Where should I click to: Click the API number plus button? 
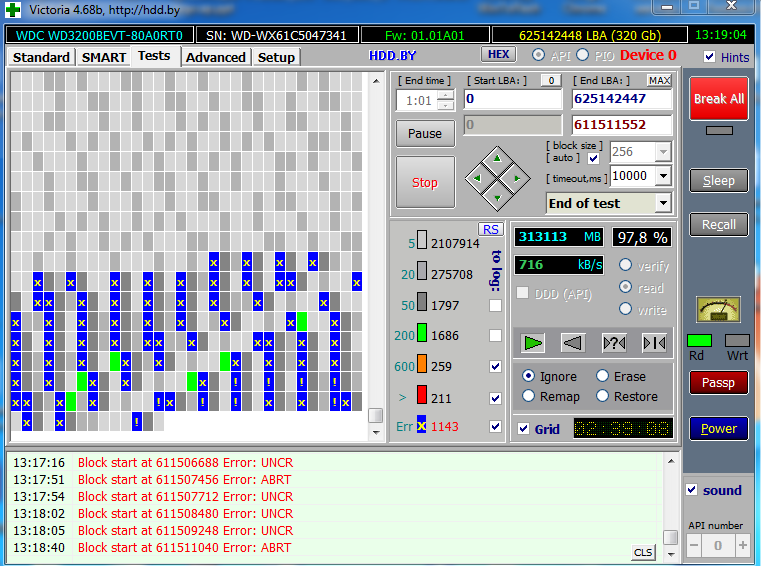[x=743, y=546]
